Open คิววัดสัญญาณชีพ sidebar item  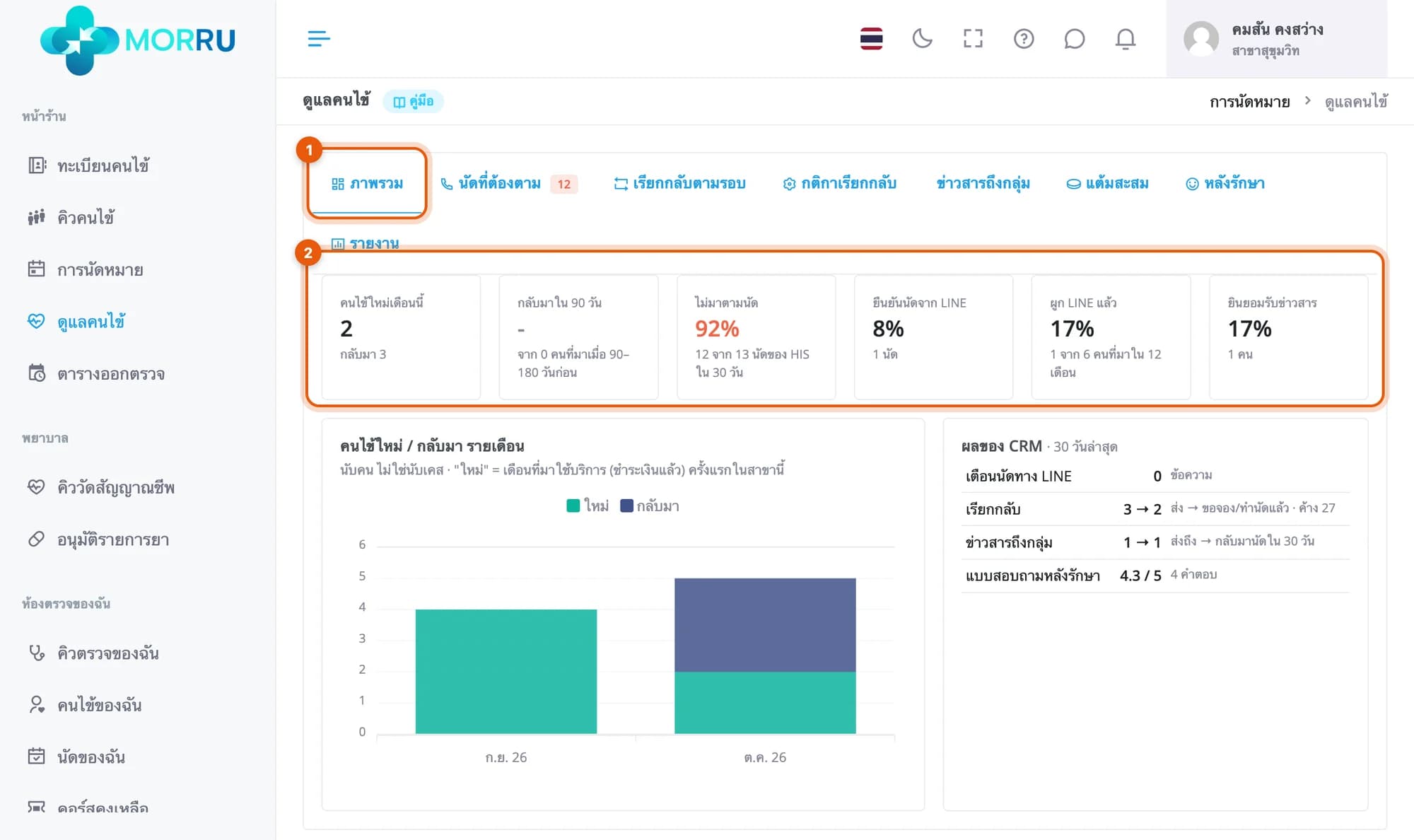pos(101,487)
